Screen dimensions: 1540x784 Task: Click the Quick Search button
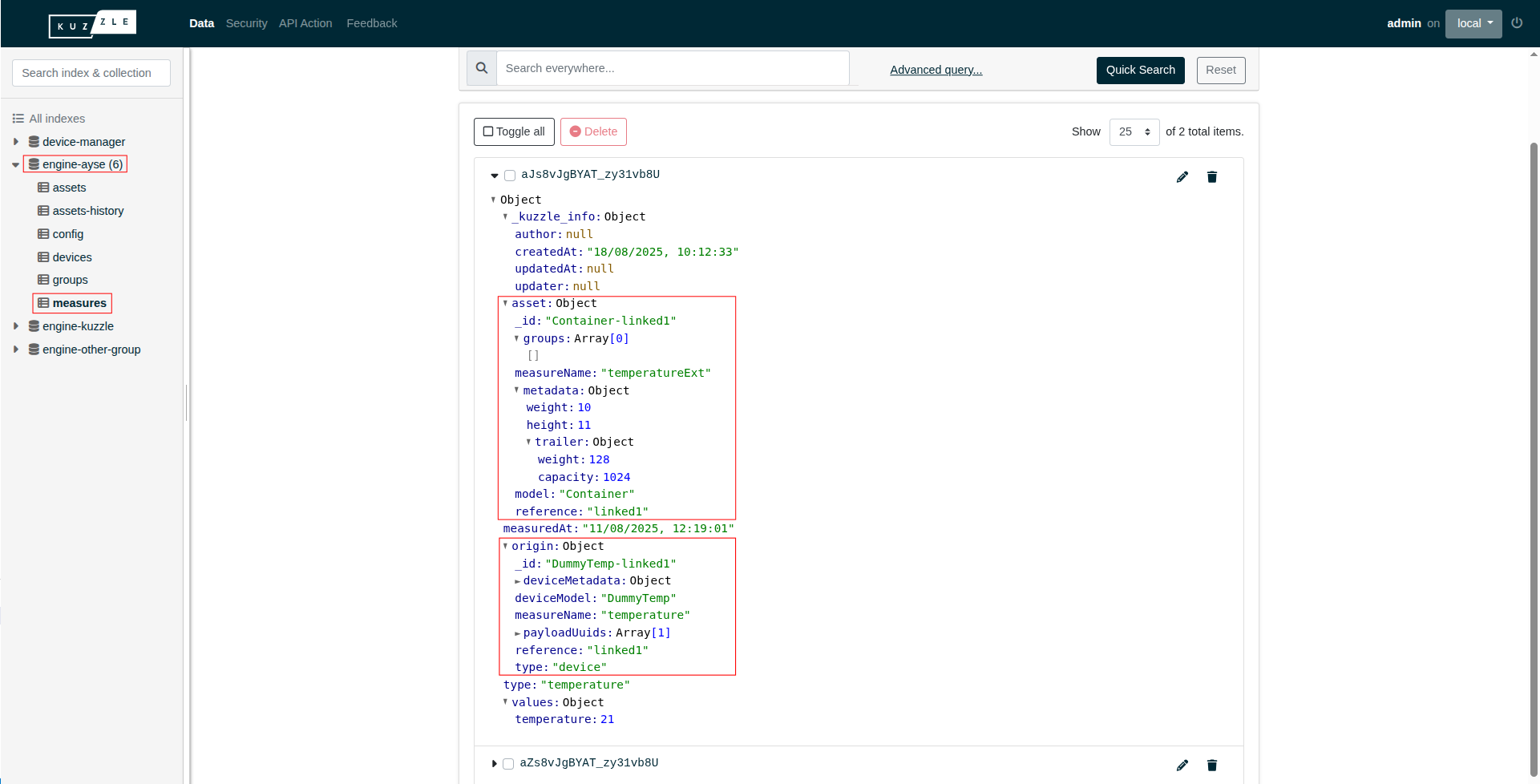(1140, 70)
